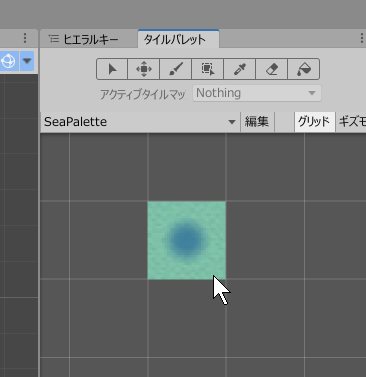Select the sea tile in the palette
The height and width of the screenshot is (377, 366).
(187, 240)
